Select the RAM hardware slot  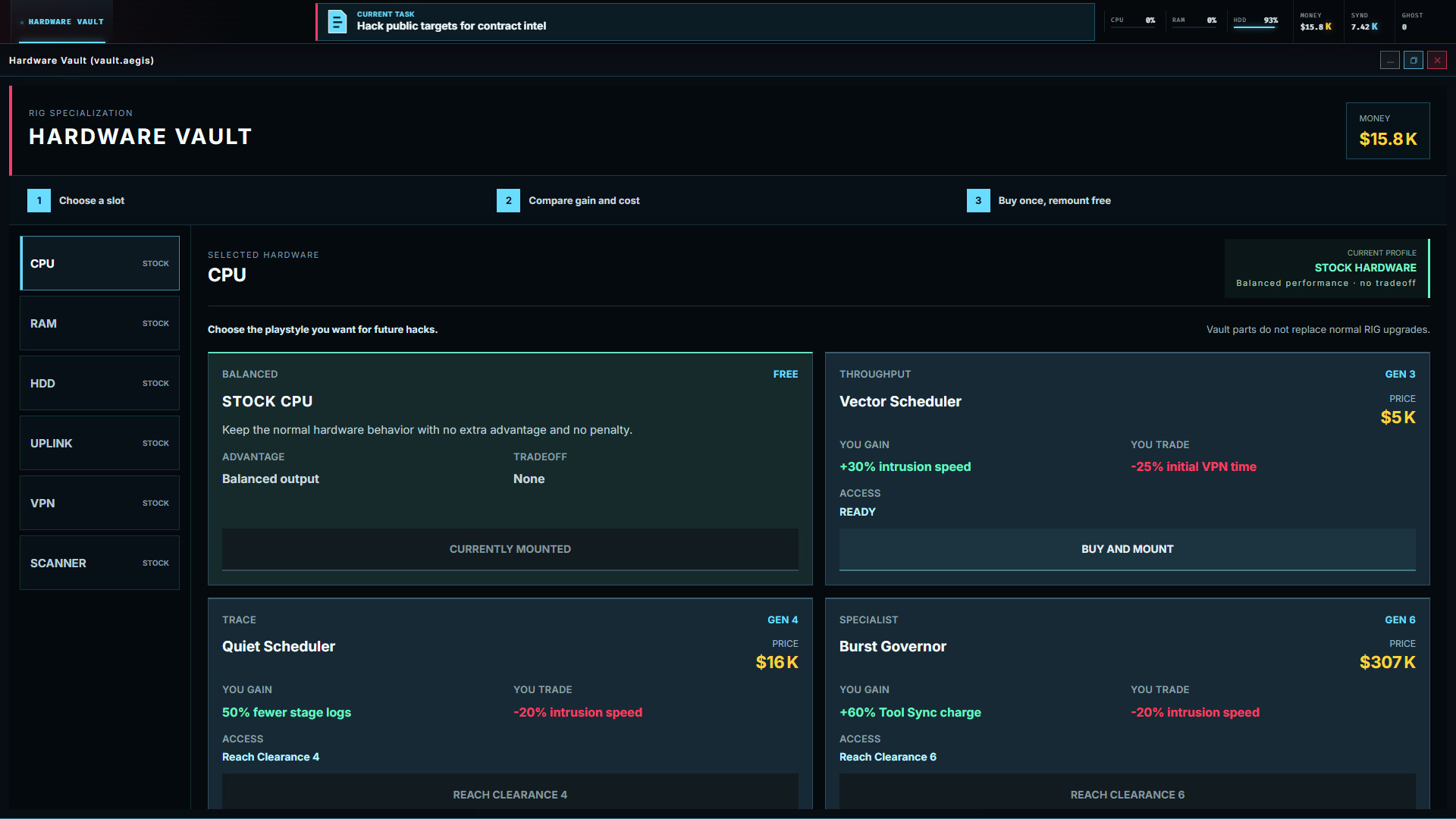pos(99,323)
